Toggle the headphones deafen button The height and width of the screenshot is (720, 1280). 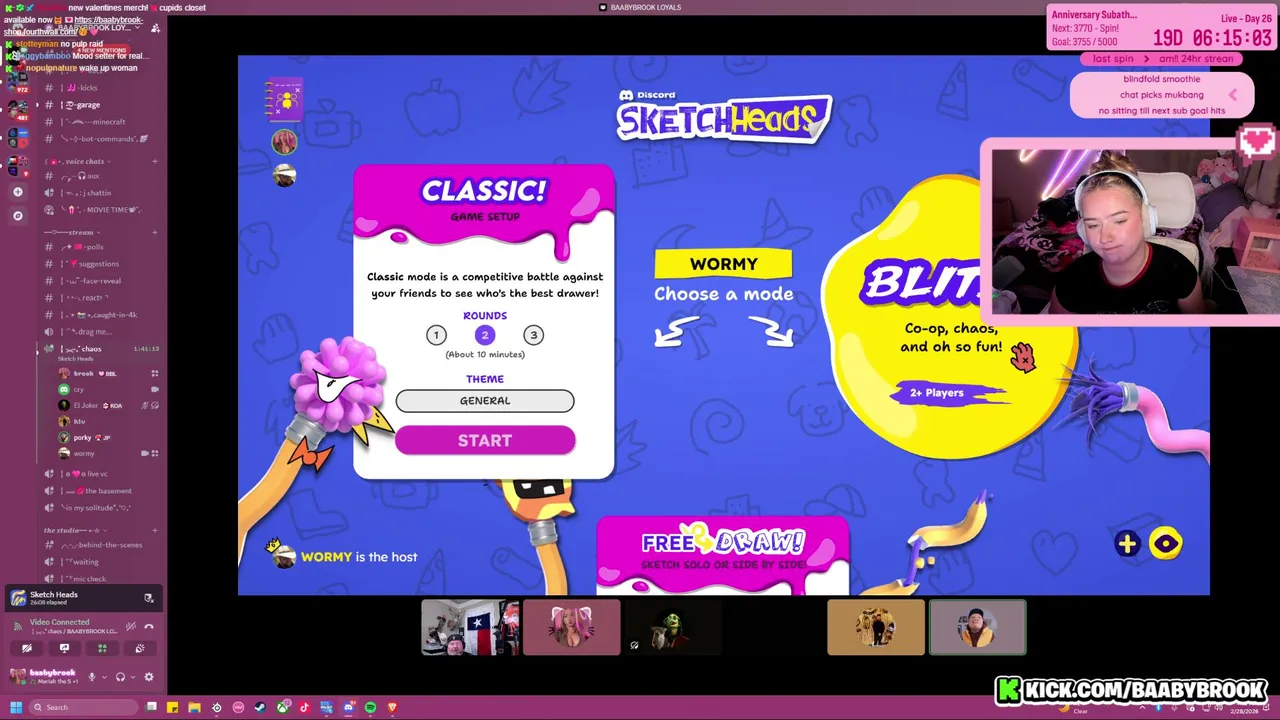pos(120,677)
